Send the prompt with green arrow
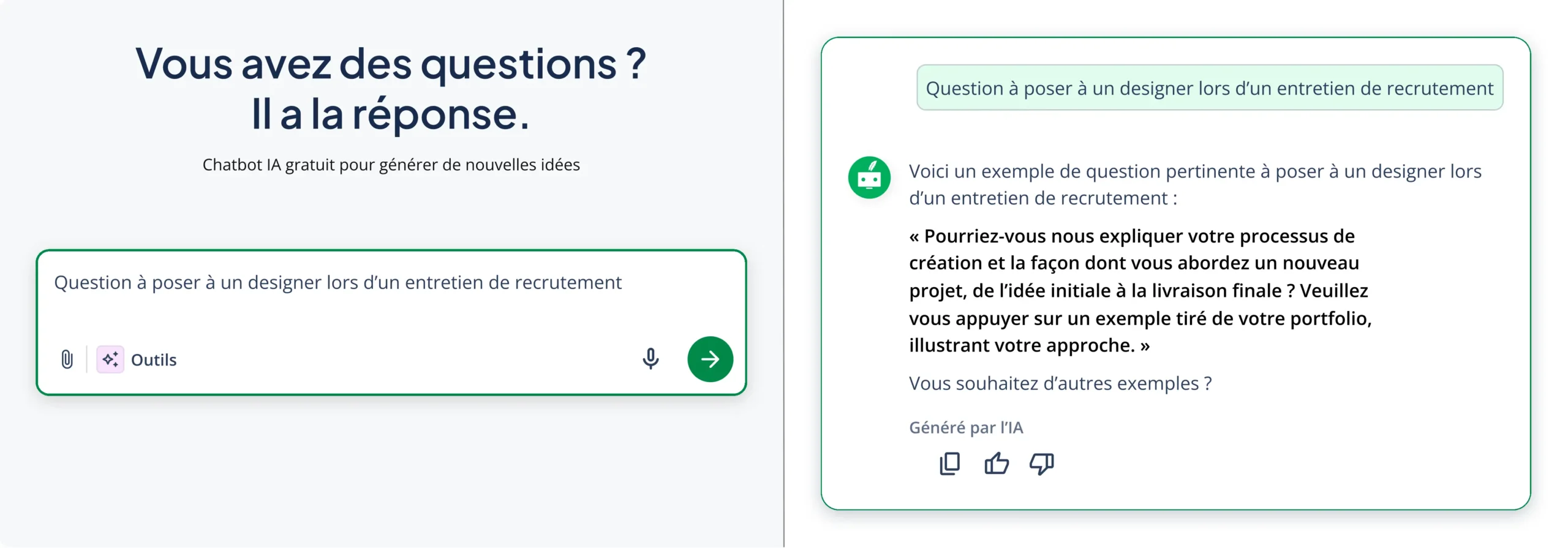This screenshot has height=548, width=1568. pos(710,359)
